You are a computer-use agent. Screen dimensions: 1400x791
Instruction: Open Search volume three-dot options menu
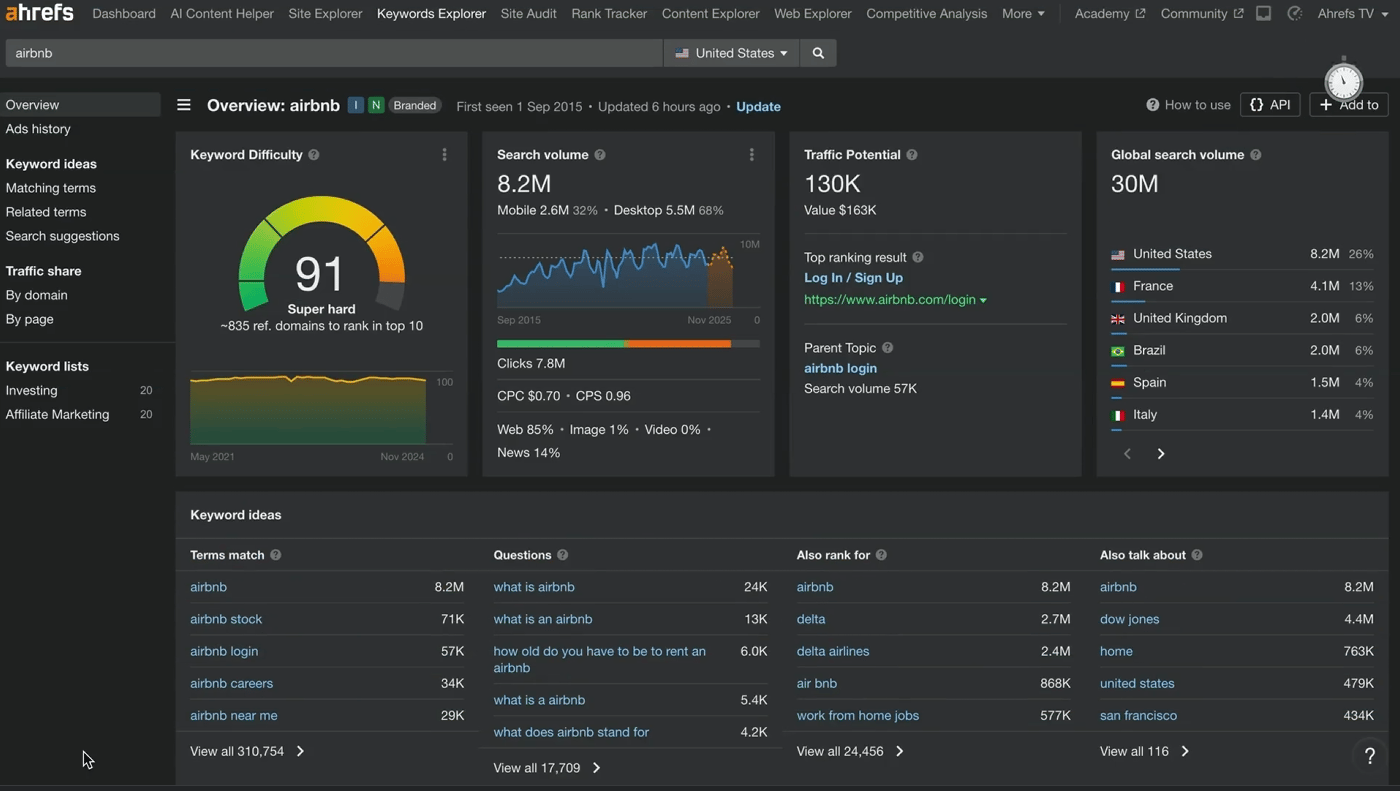coord(751,155)
